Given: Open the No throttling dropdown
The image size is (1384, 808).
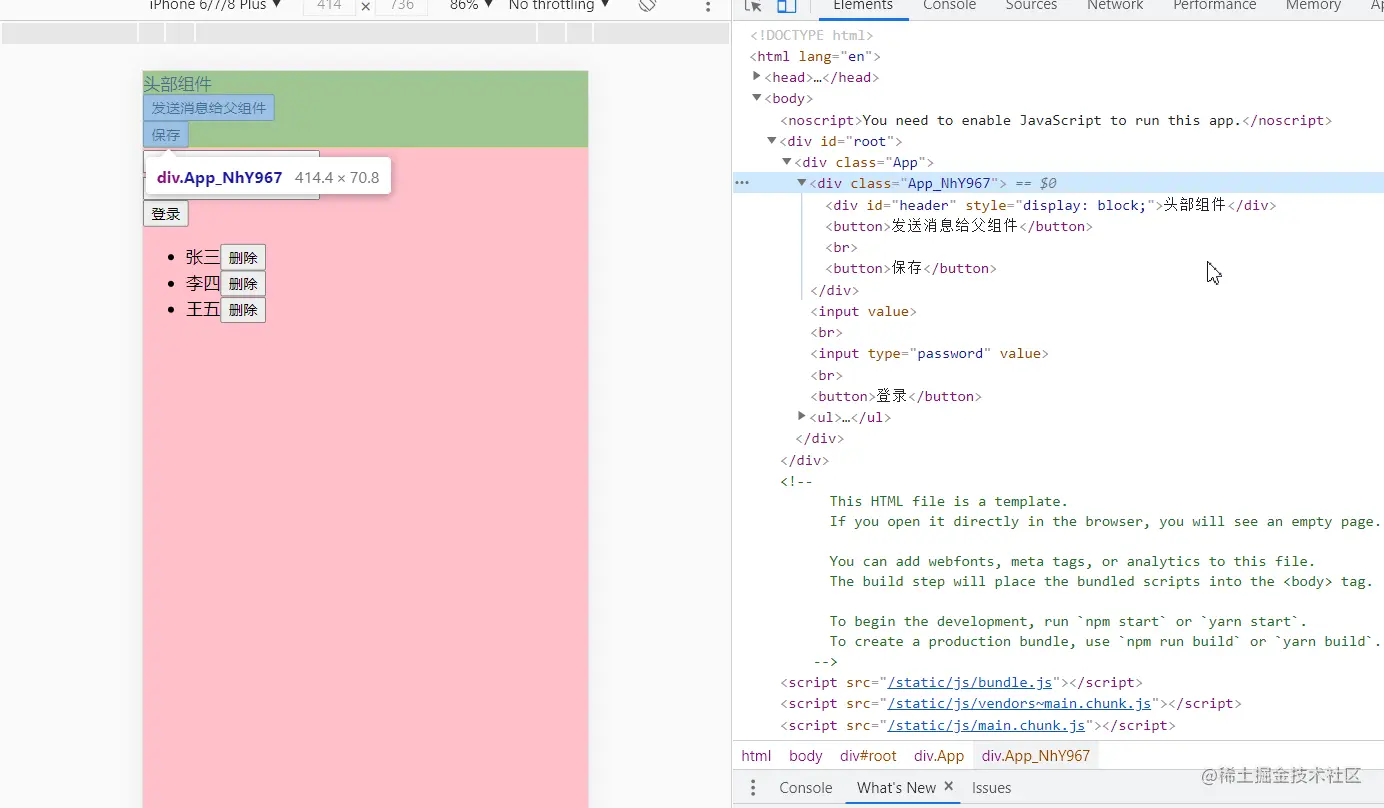Looking at the screenshot, I should tap(559, 5).
